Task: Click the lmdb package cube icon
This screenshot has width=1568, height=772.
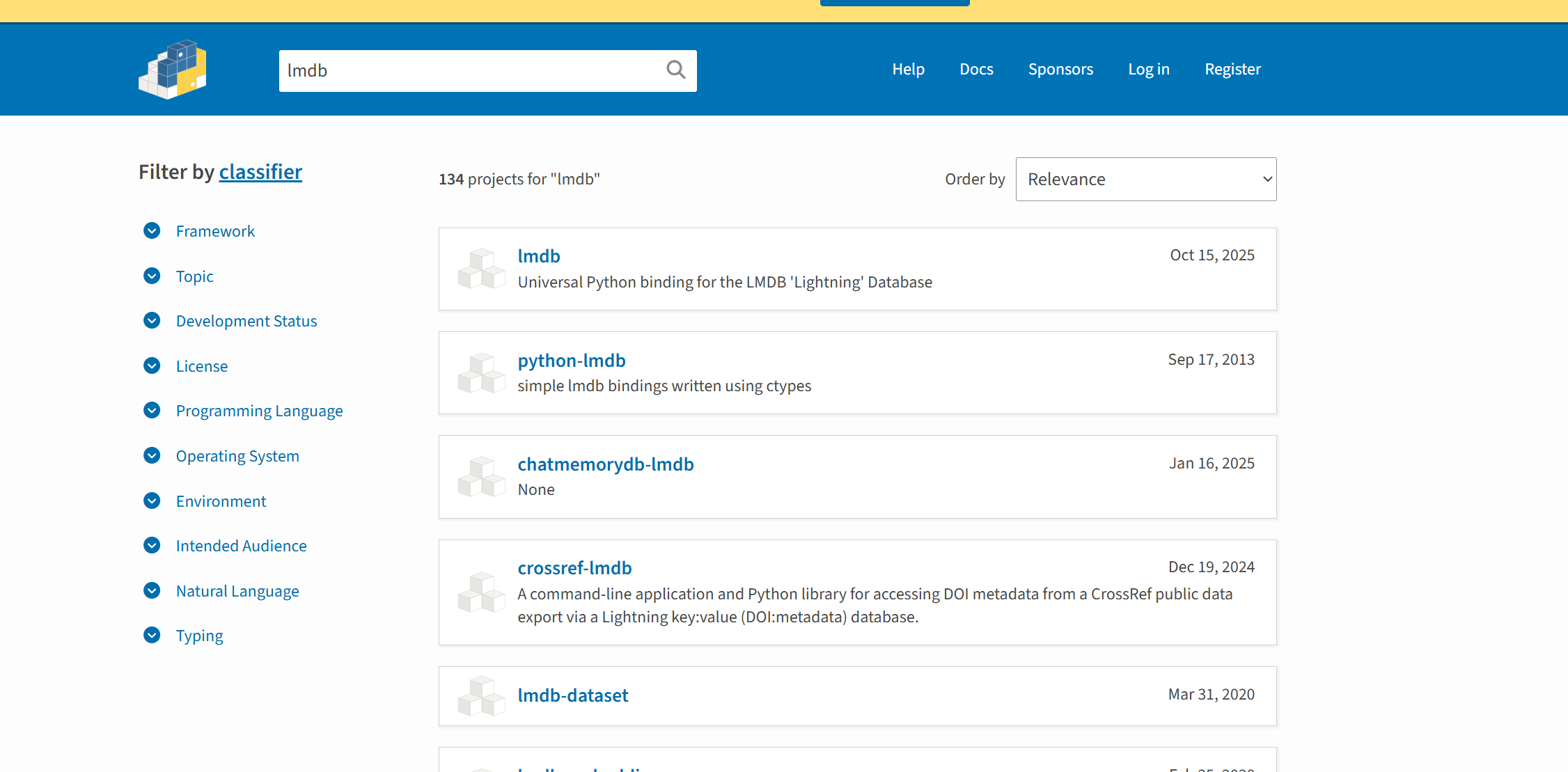Action: [x=481, y=269]
